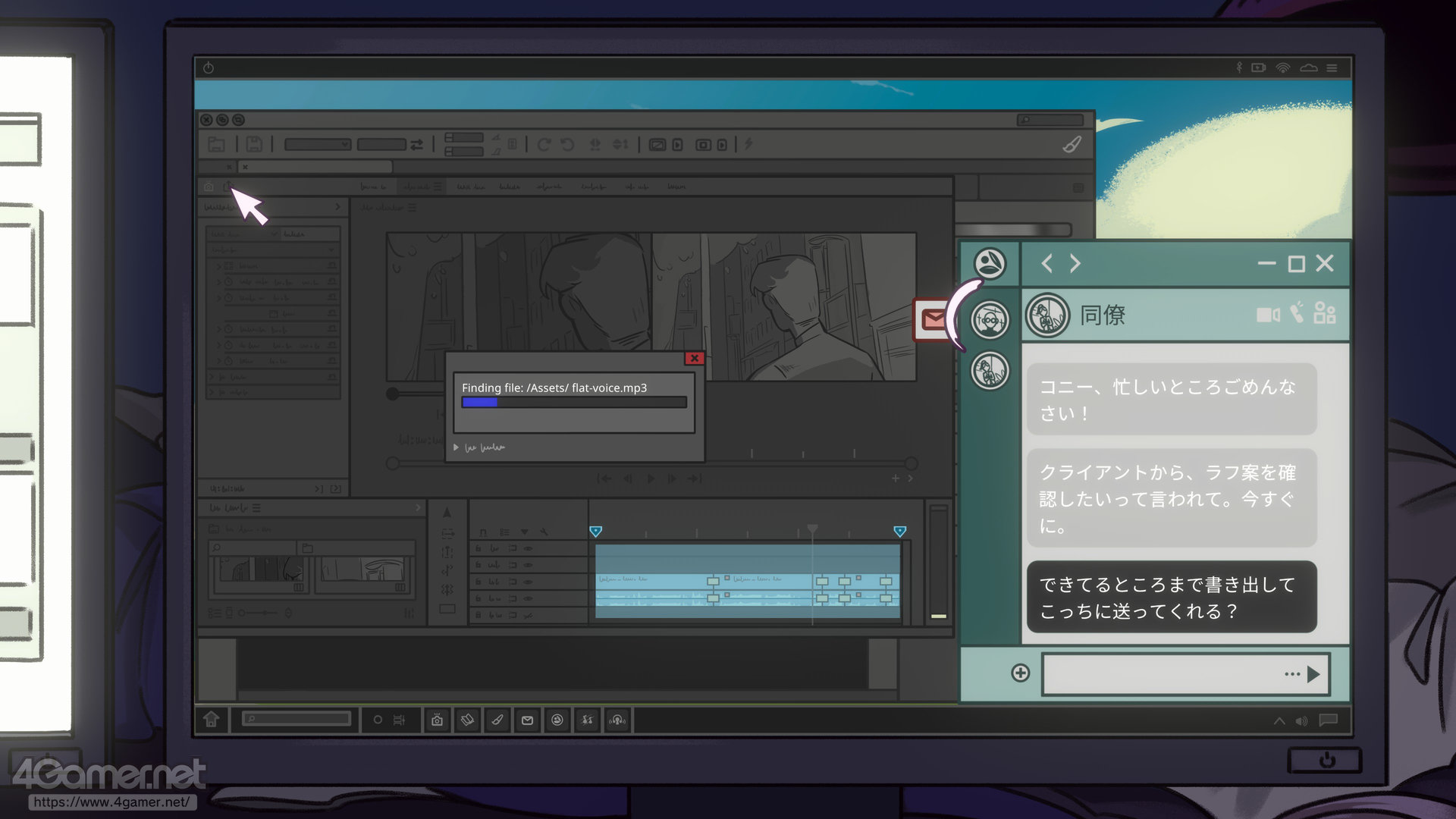This screenshot has height=819, width=1456.
Task: Toggle the volume speaker in system tray
Action: 1301,720
